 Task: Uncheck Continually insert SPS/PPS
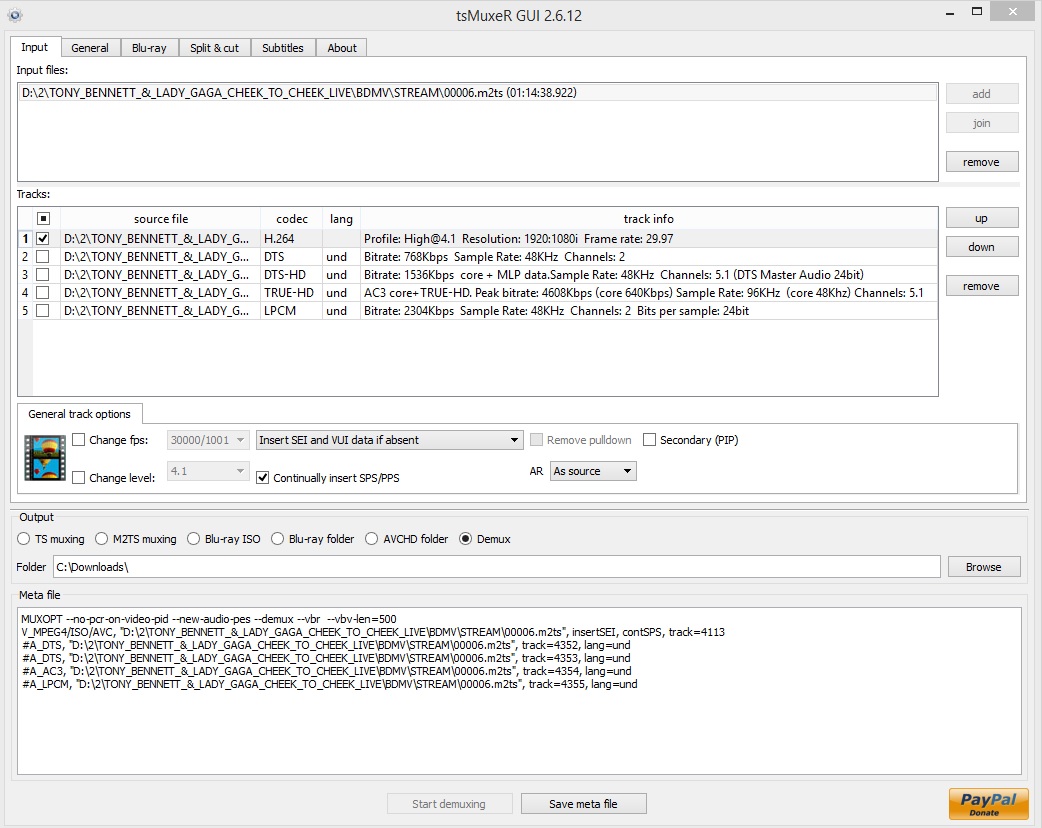click(262, 478)
